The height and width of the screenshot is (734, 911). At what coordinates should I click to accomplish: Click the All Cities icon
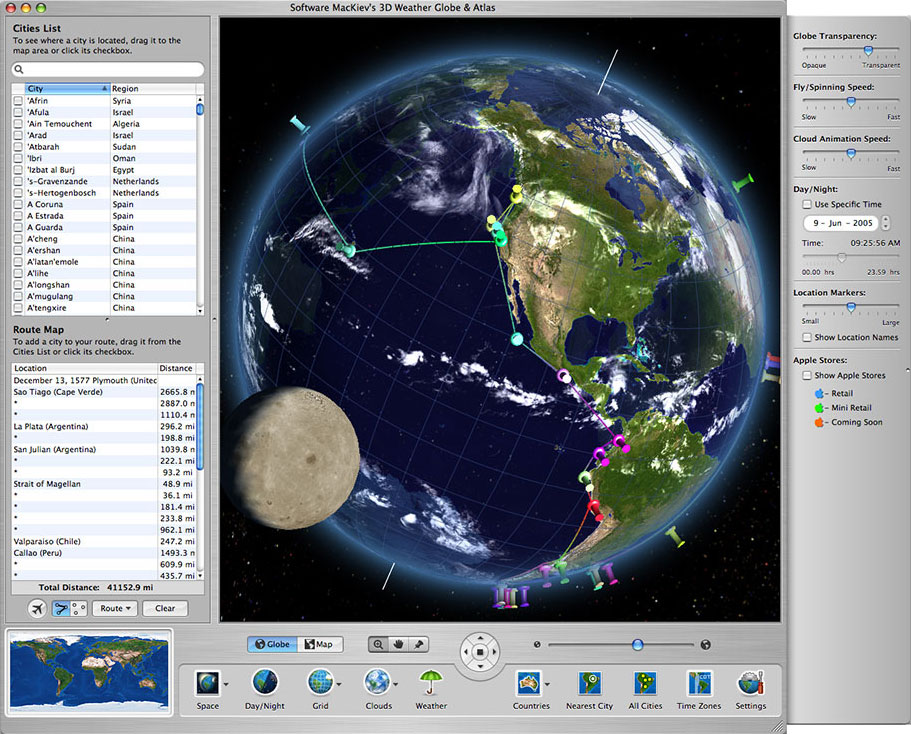point(645,683)
